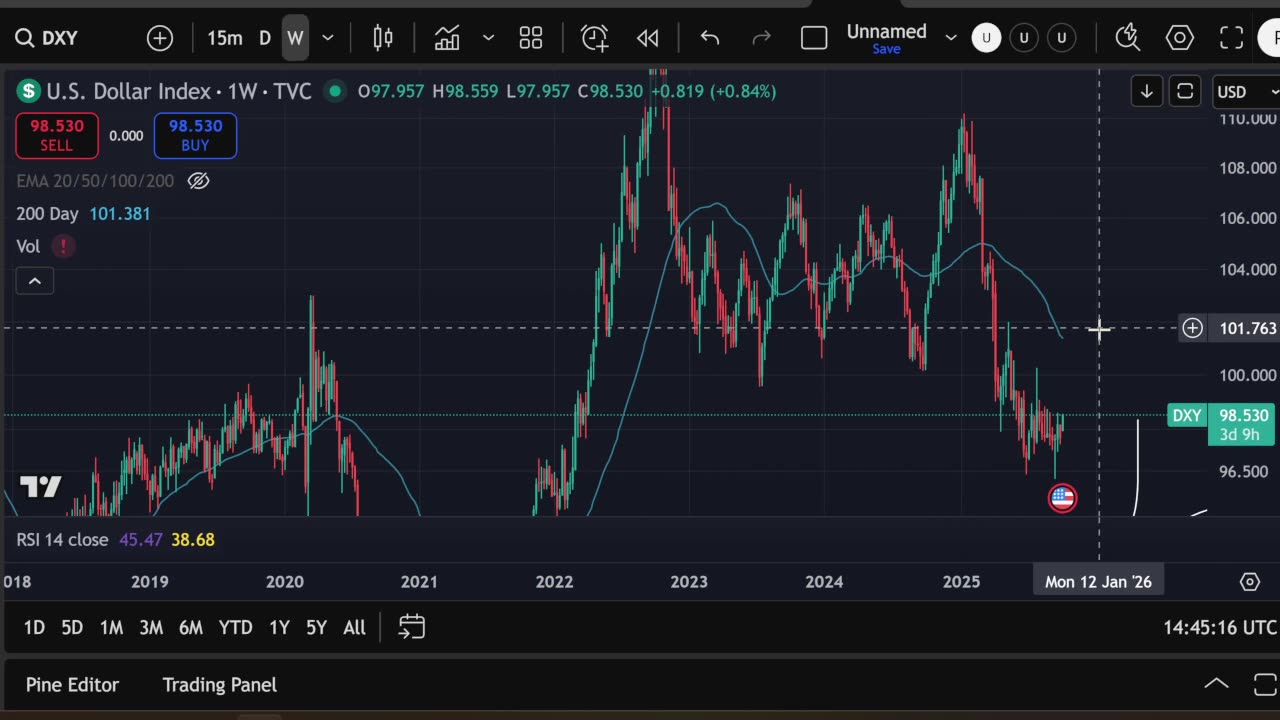Open the candlestick chart style menu
Viewport: 1280px width, 720px height.
pyautogui.click(x=383, y=38)
